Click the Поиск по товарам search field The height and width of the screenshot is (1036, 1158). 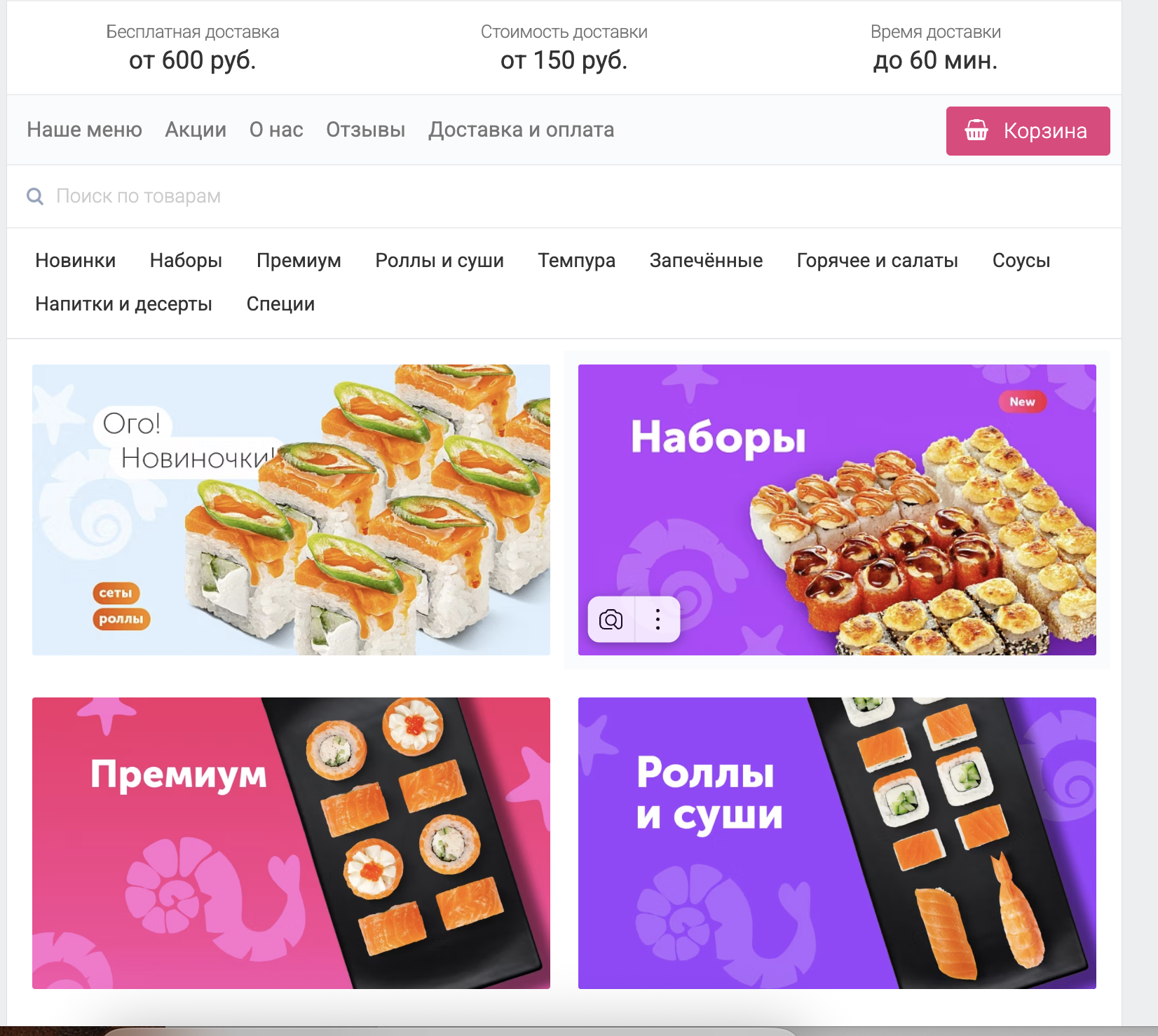click(564, 196)
